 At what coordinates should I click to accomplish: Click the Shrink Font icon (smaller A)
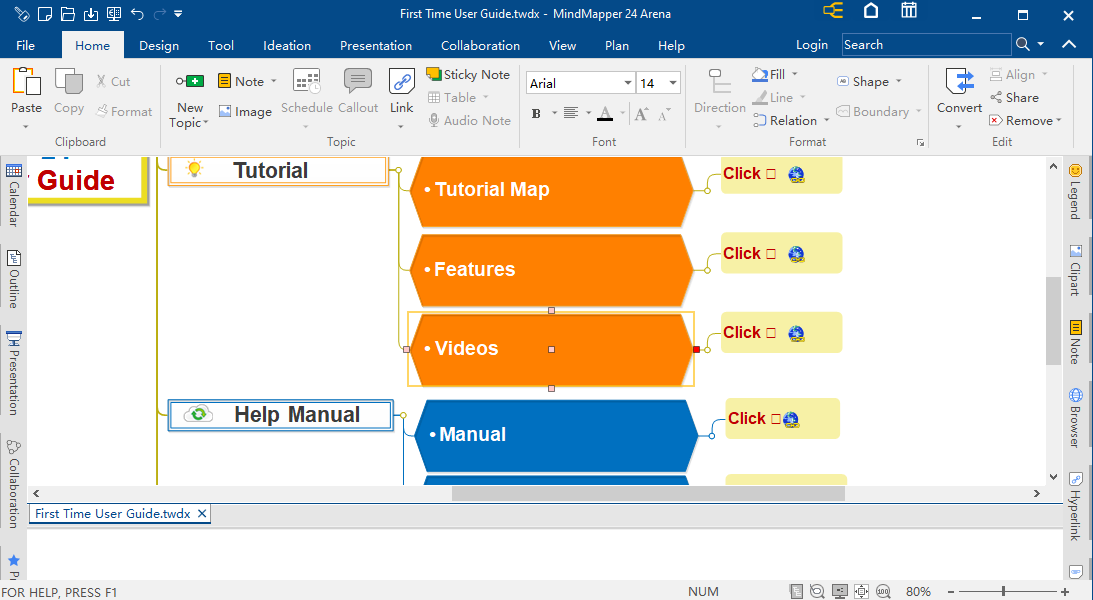664,114
